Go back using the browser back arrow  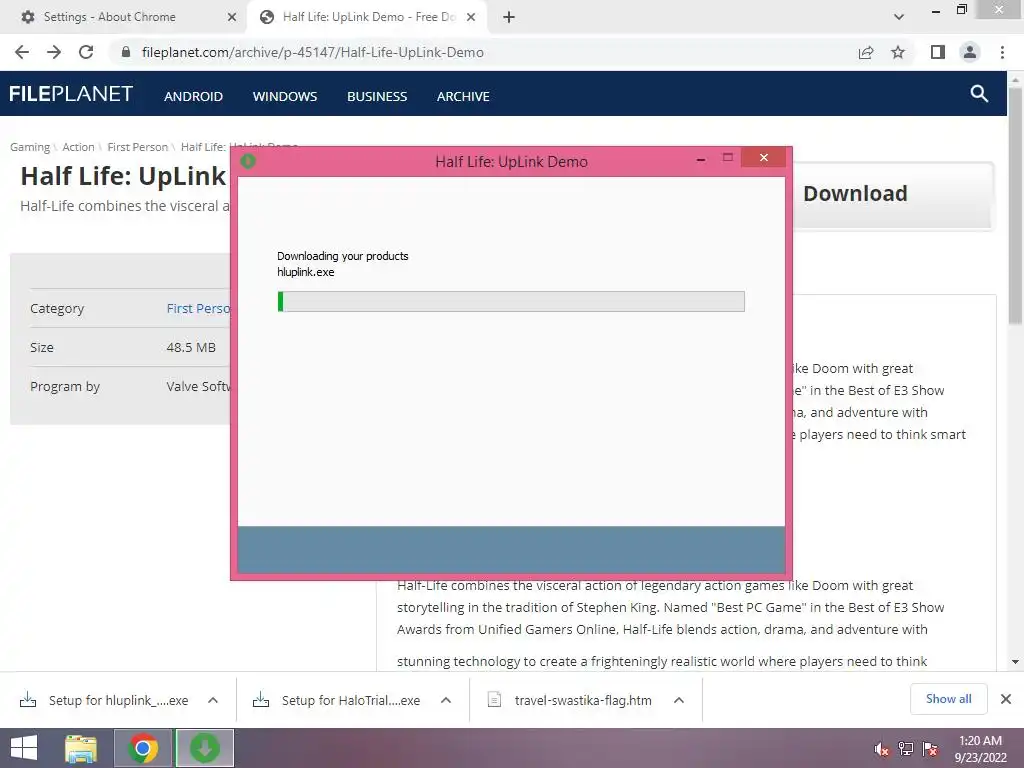click(22, 52)
